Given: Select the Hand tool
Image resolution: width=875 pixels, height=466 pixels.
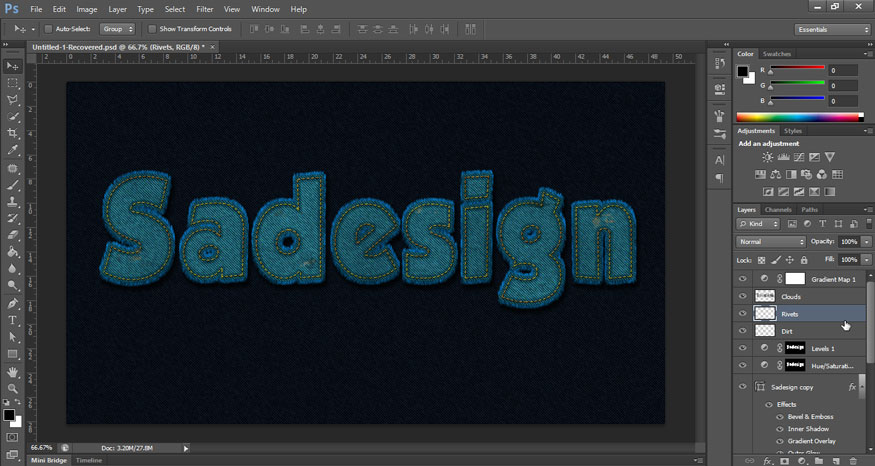Looking at the screenshot, I should 12,372.
